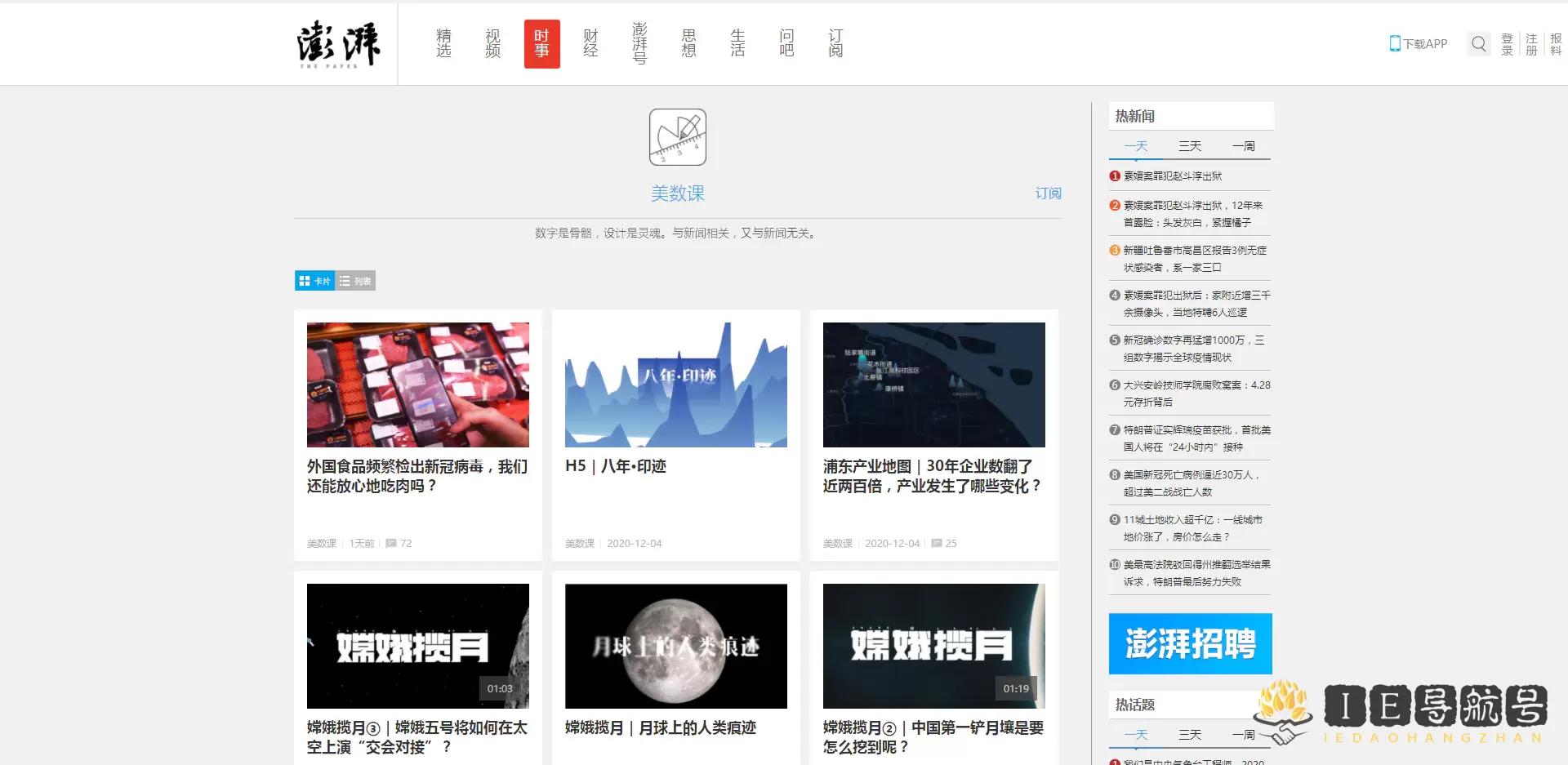
Task: Play 嫦娥揽月 video with 01:19 duration
Action: click(x=933, y=646)
